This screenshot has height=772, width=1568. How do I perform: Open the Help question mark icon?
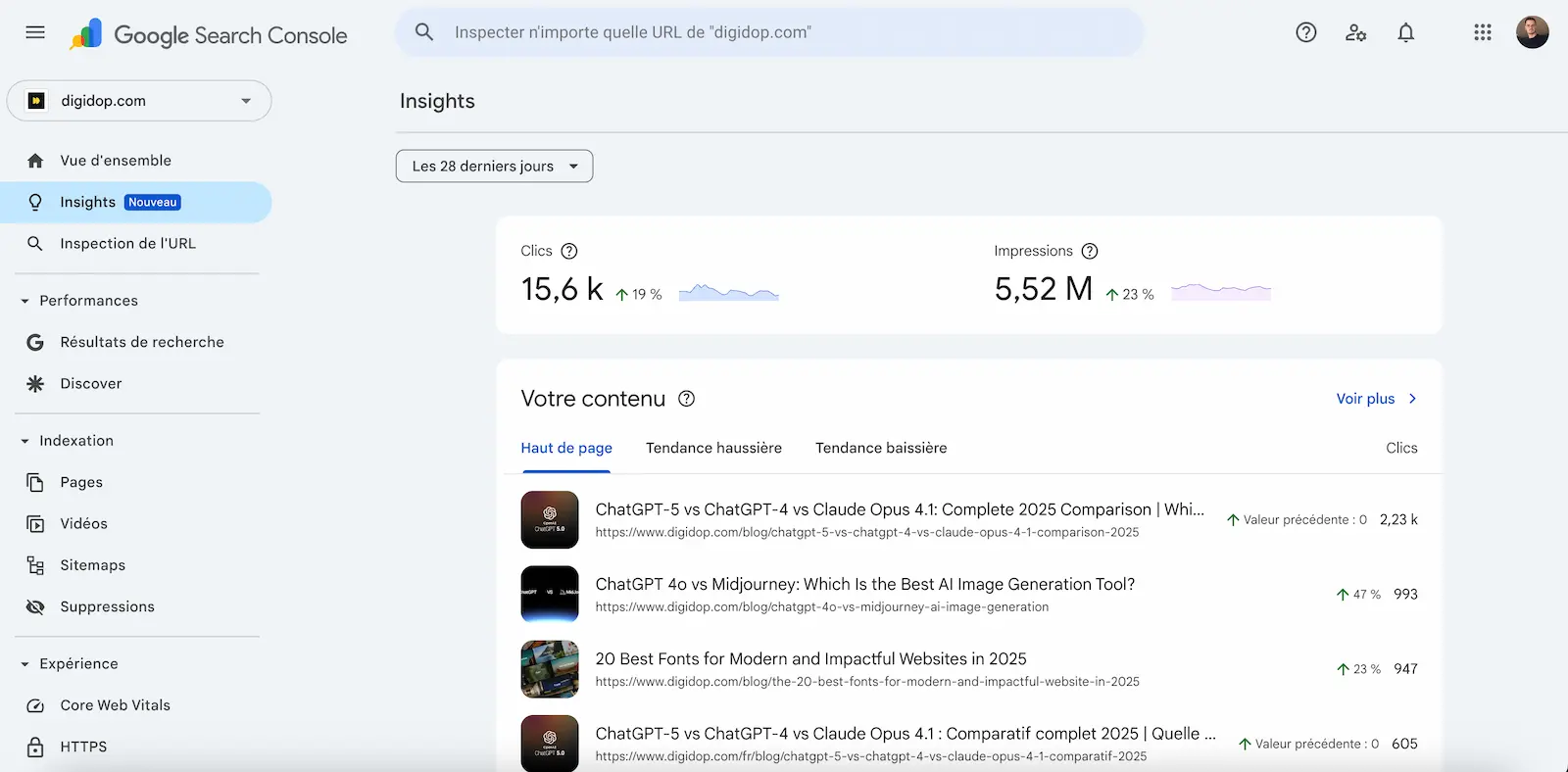click(1306, 32)
